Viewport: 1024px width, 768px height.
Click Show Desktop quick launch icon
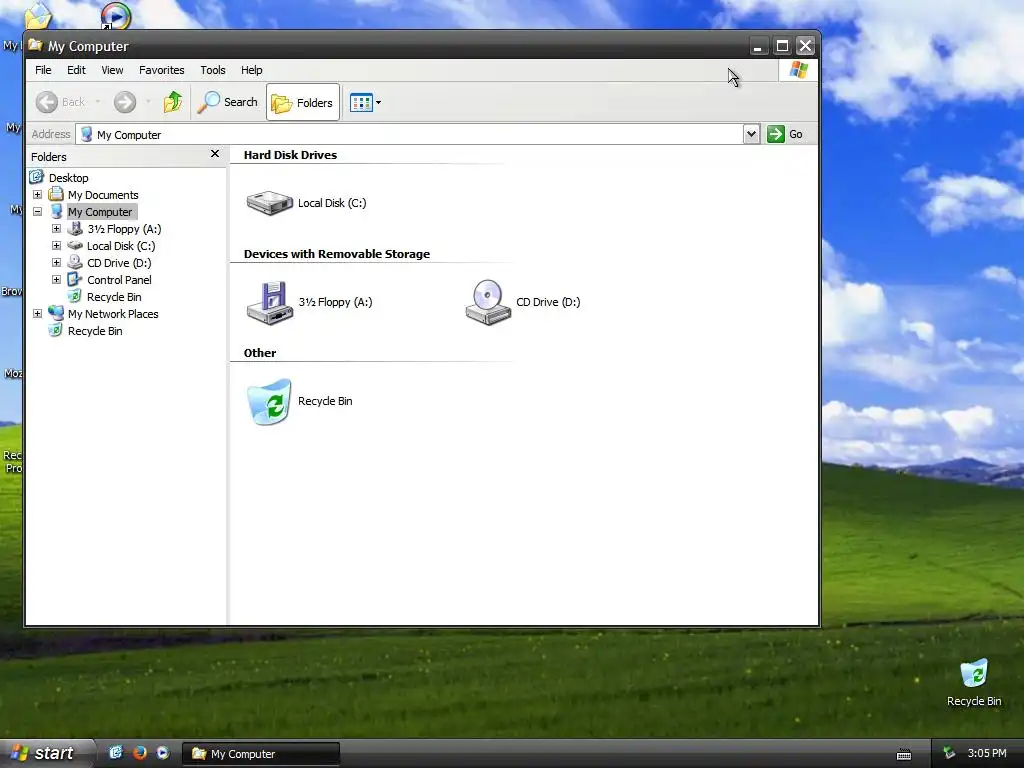116,753
